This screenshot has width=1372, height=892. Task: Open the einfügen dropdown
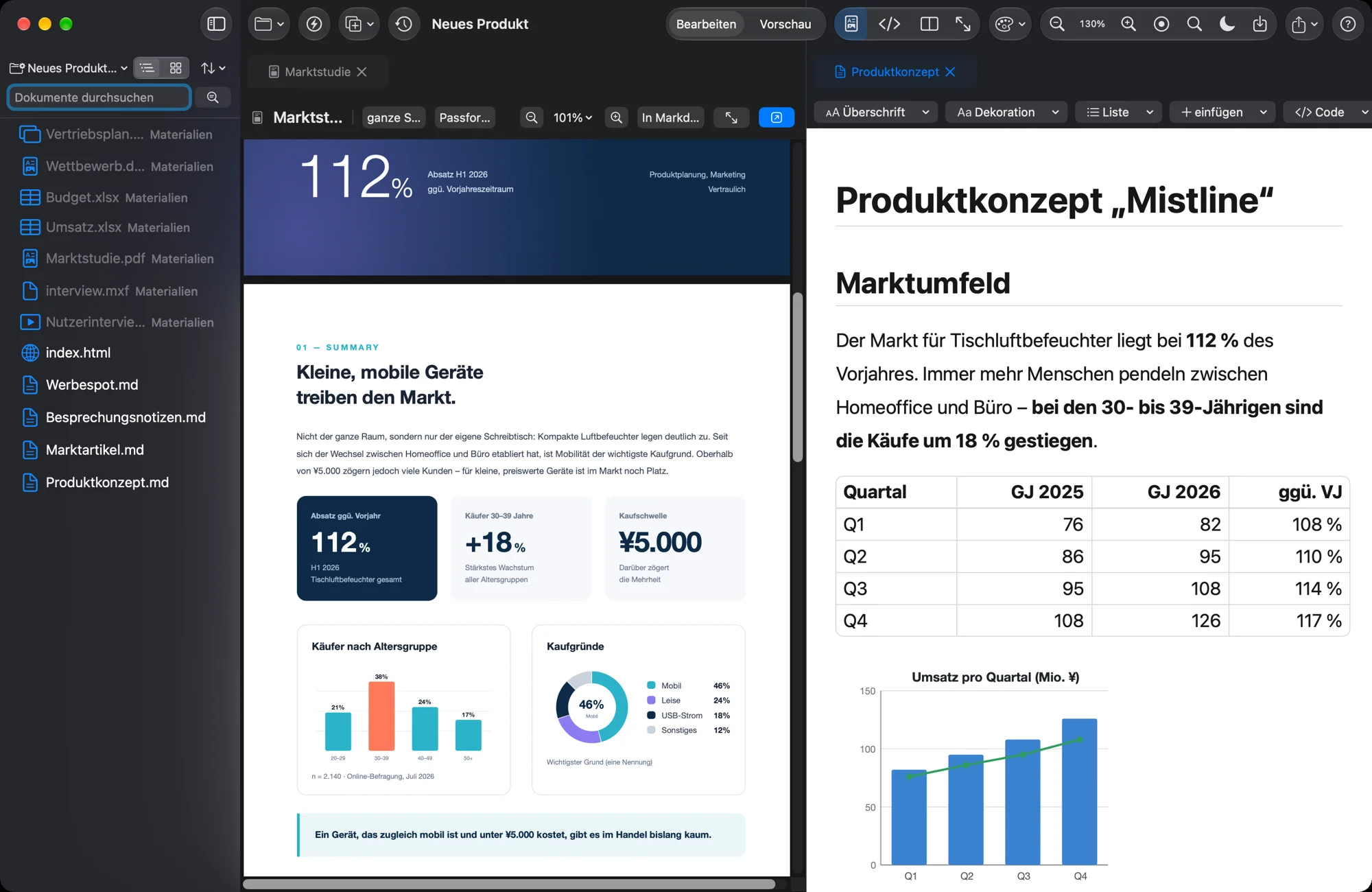pyautogui.click(x=1223, y=112)
